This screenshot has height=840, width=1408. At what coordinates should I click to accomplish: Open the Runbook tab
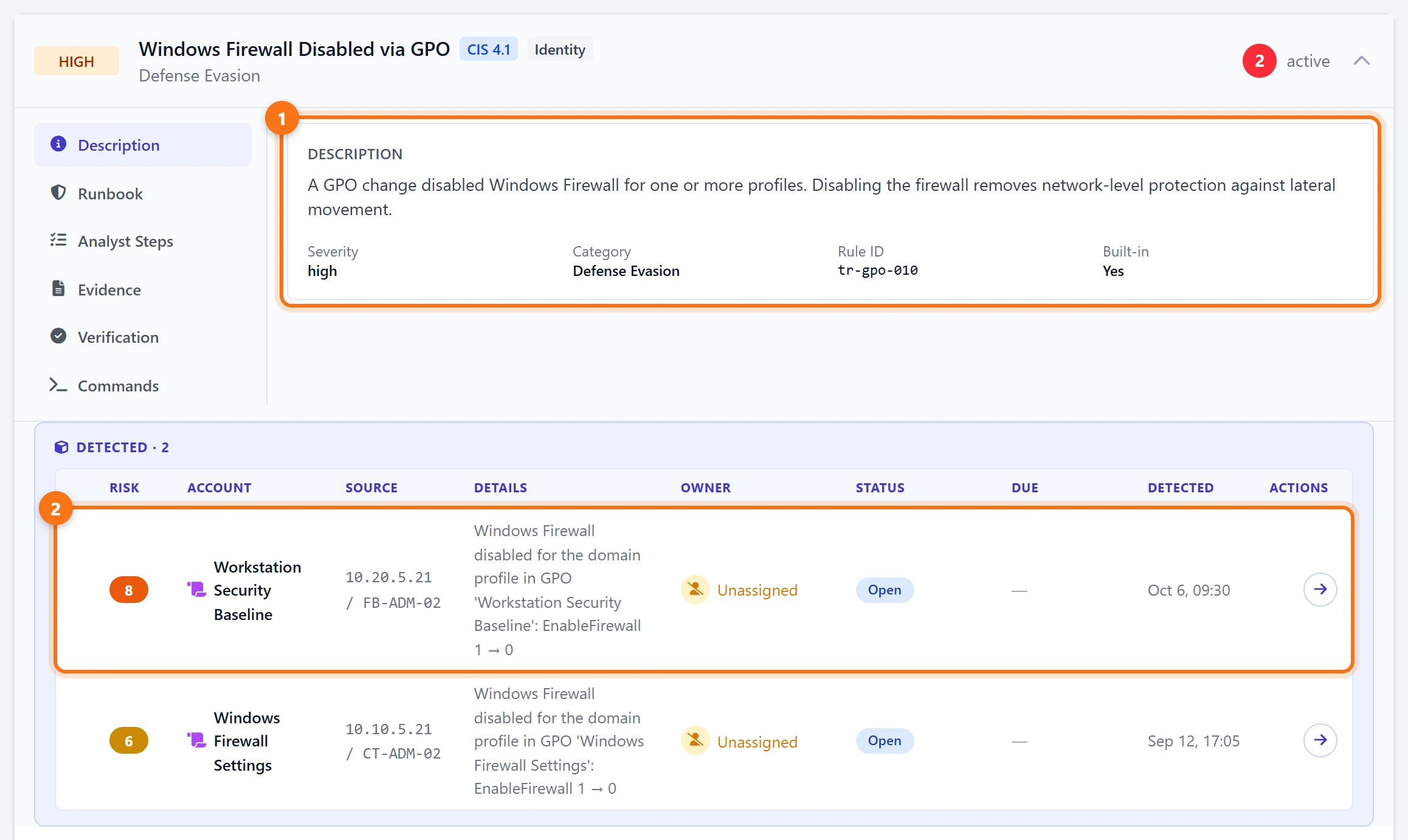[143, 193]
